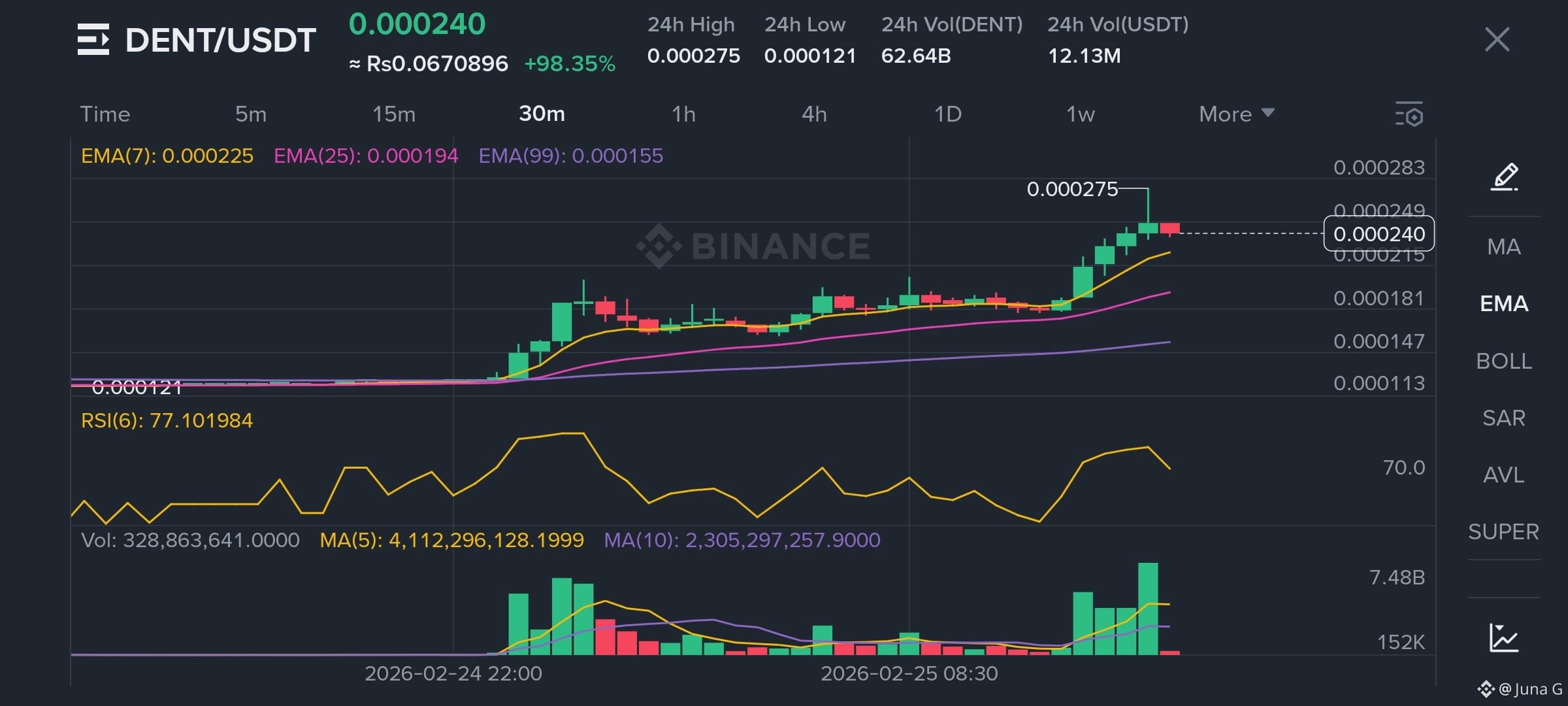Switch chart to the 1h interval
This screenshot has height=706, width=1568.
[x=683, y=114]
